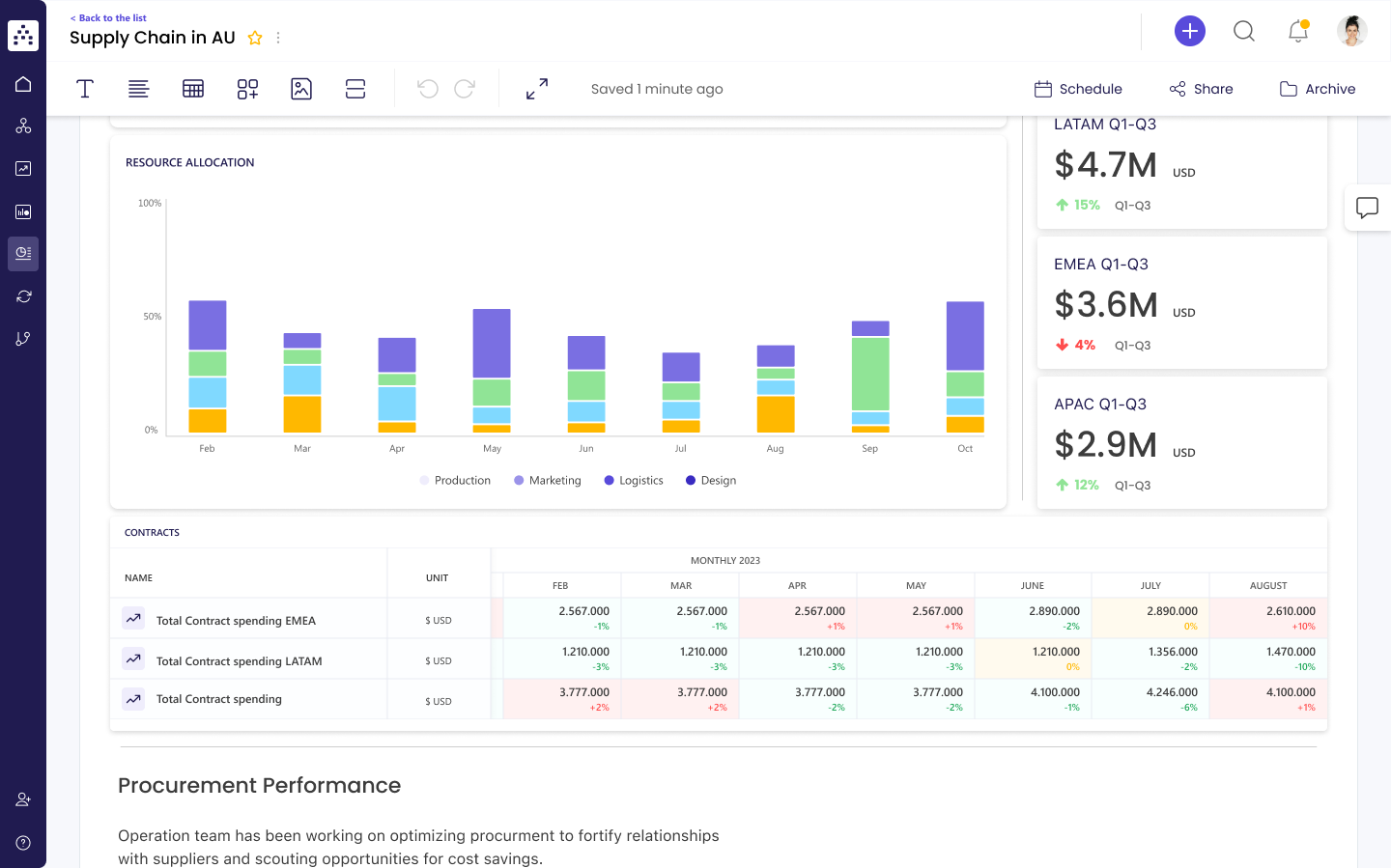This screenshot has width=1391, height=868.
Task: Go back to the list
Action: pyautogui.click(x=107, y=17)
